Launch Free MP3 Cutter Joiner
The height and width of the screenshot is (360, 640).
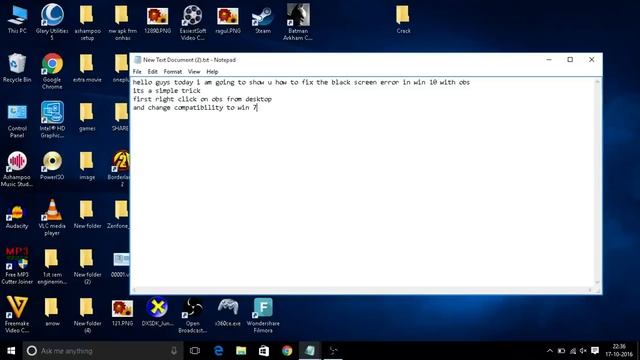point(17,266)
